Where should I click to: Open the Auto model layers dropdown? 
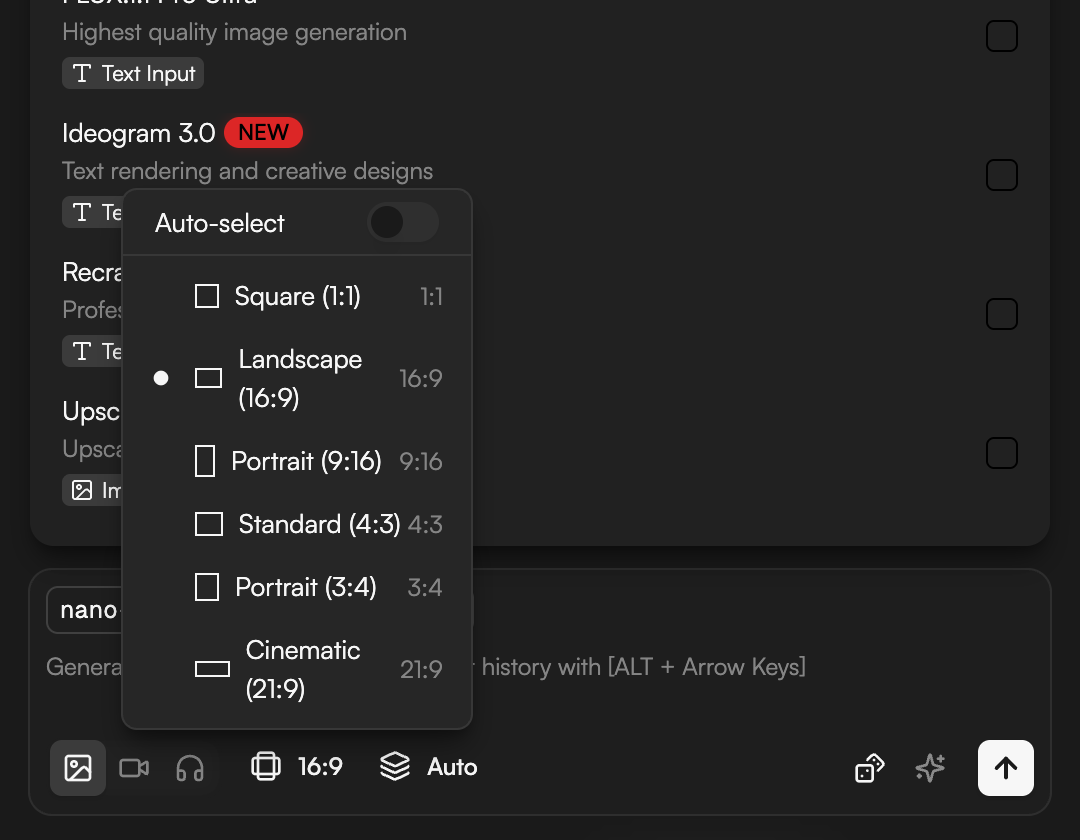tap(428, 767)
